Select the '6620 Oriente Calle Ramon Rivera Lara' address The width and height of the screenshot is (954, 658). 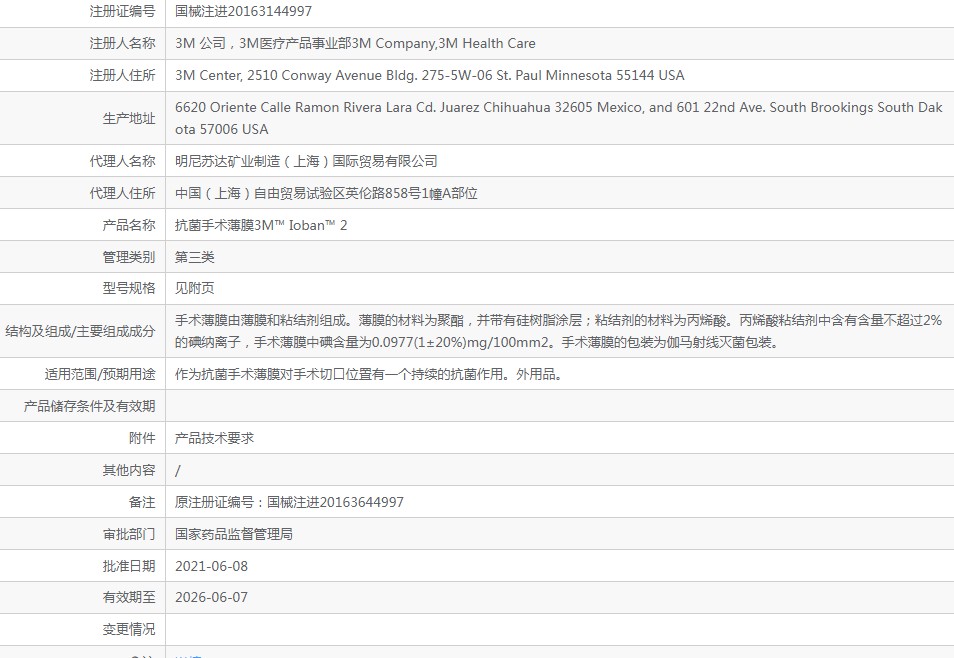(559, 118)
